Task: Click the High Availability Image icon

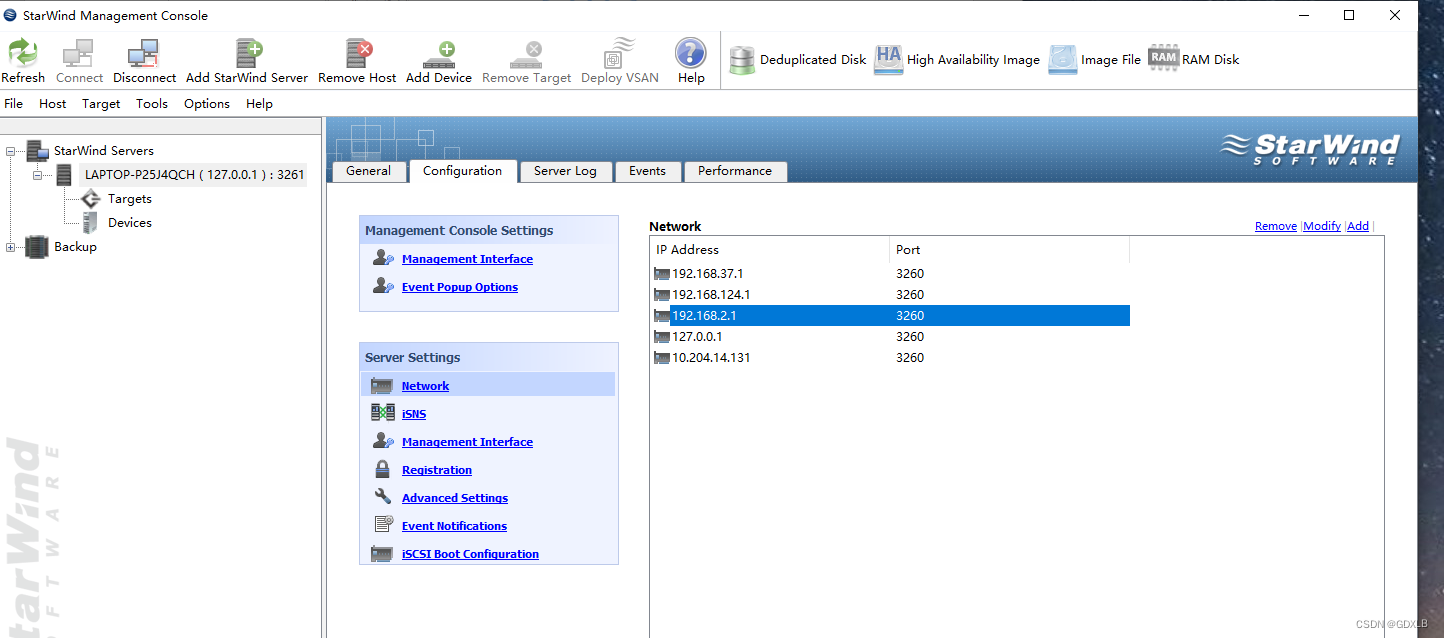Action: click(888, 60)
